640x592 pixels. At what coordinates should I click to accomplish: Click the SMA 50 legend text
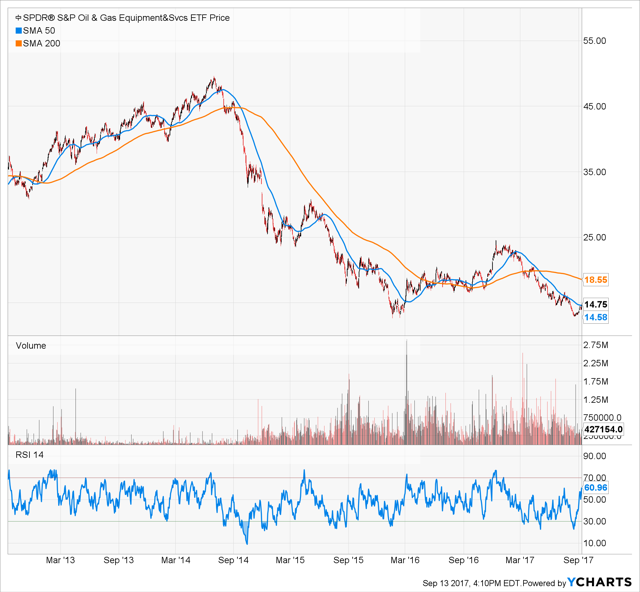point(39,31)
